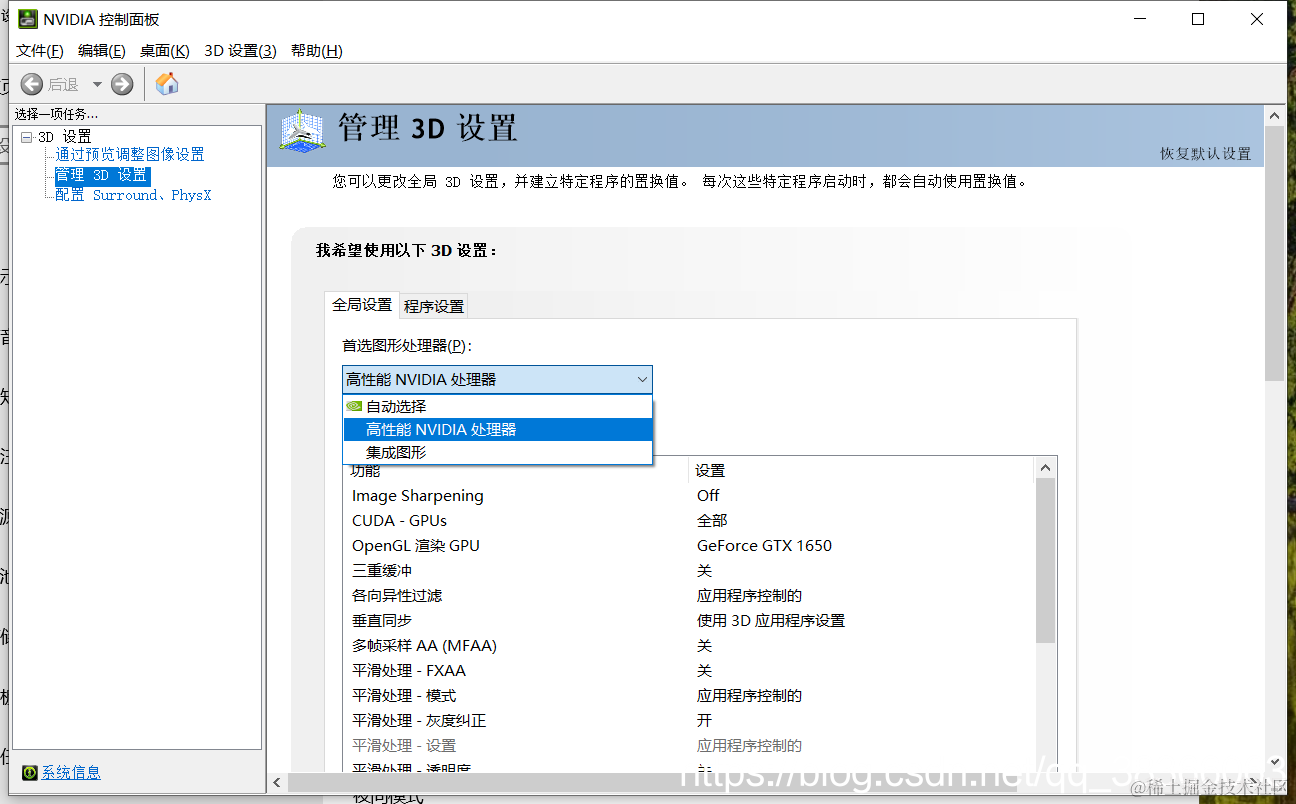Image resolution: width=1296 pixels, height=804 pixels.
Task: Click the 平滑处理 - 灰度纠正 row
Action: pyautogui.click(x=688, y=721)
